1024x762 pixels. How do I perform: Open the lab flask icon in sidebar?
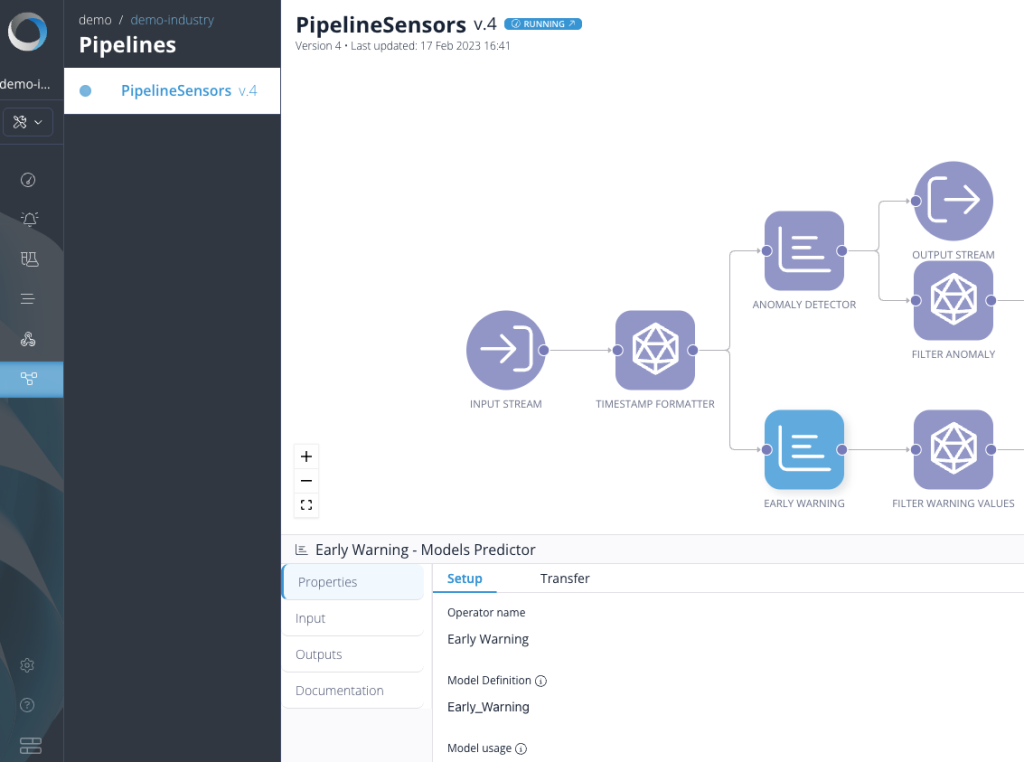[x=29, y=259]
